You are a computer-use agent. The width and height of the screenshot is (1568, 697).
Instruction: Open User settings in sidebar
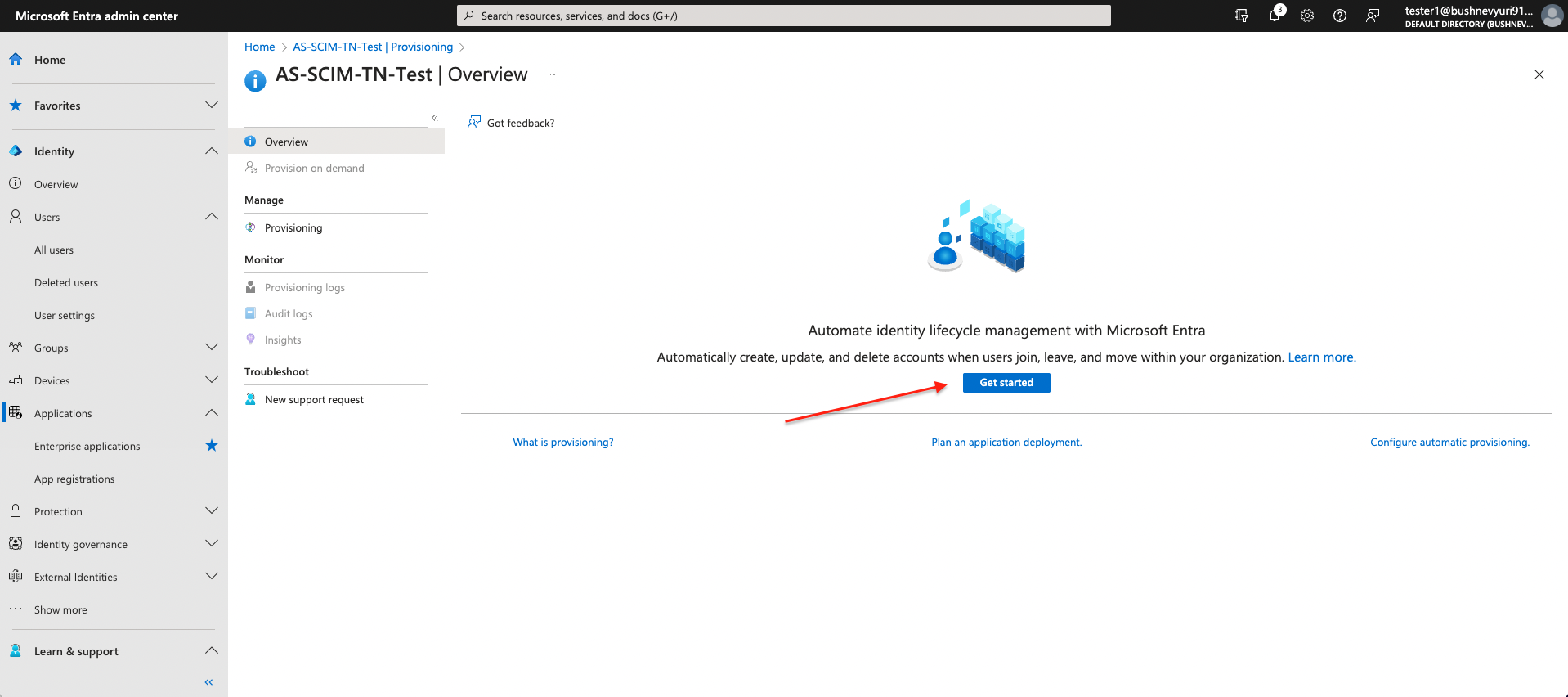pyautogui.click(x=65, y=315)
